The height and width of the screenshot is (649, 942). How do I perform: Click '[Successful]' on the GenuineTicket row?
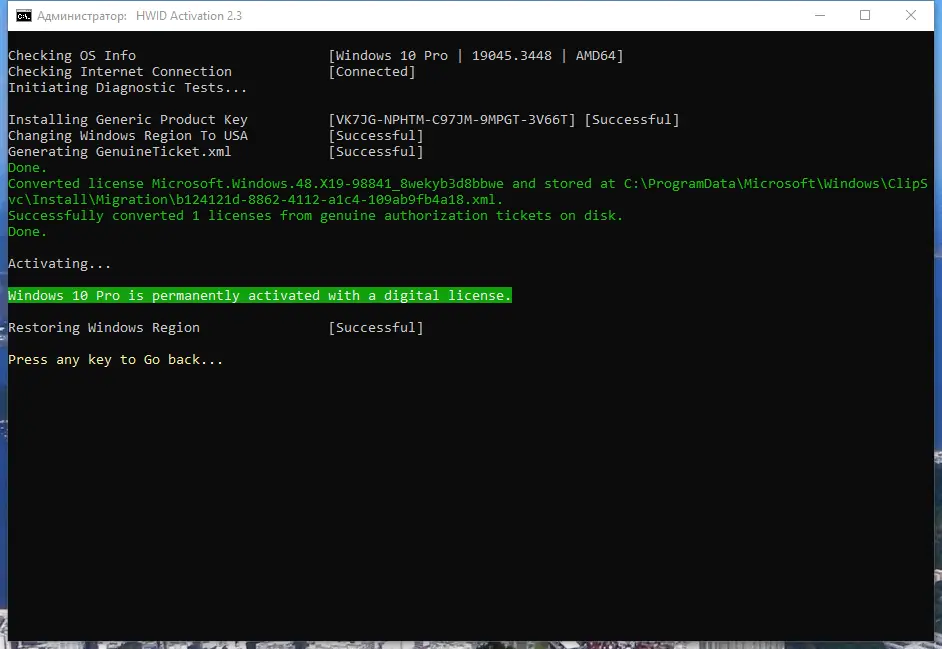pos(376,152)
